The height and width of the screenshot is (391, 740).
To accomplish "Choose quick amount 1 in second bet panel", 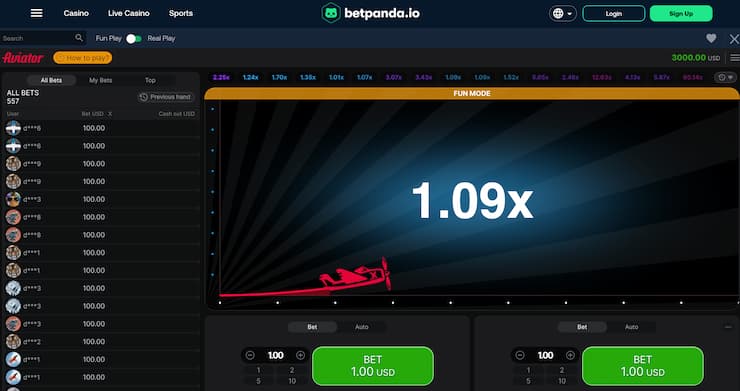I will point(528,370).
